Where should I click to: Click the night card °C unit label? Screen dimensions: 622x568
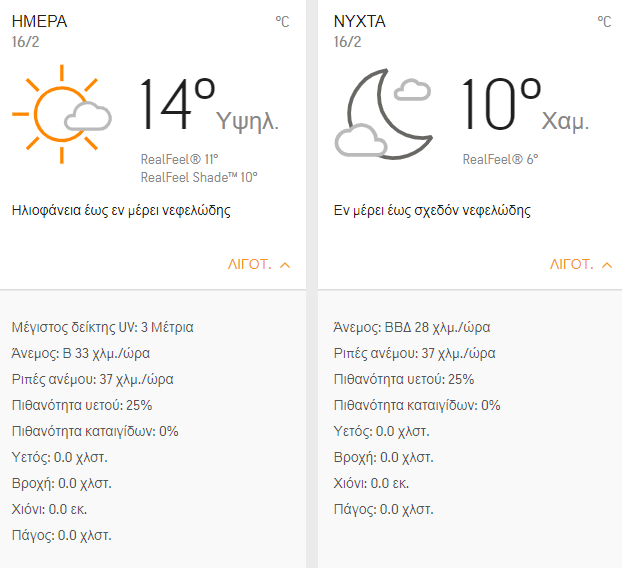(604, 22)
